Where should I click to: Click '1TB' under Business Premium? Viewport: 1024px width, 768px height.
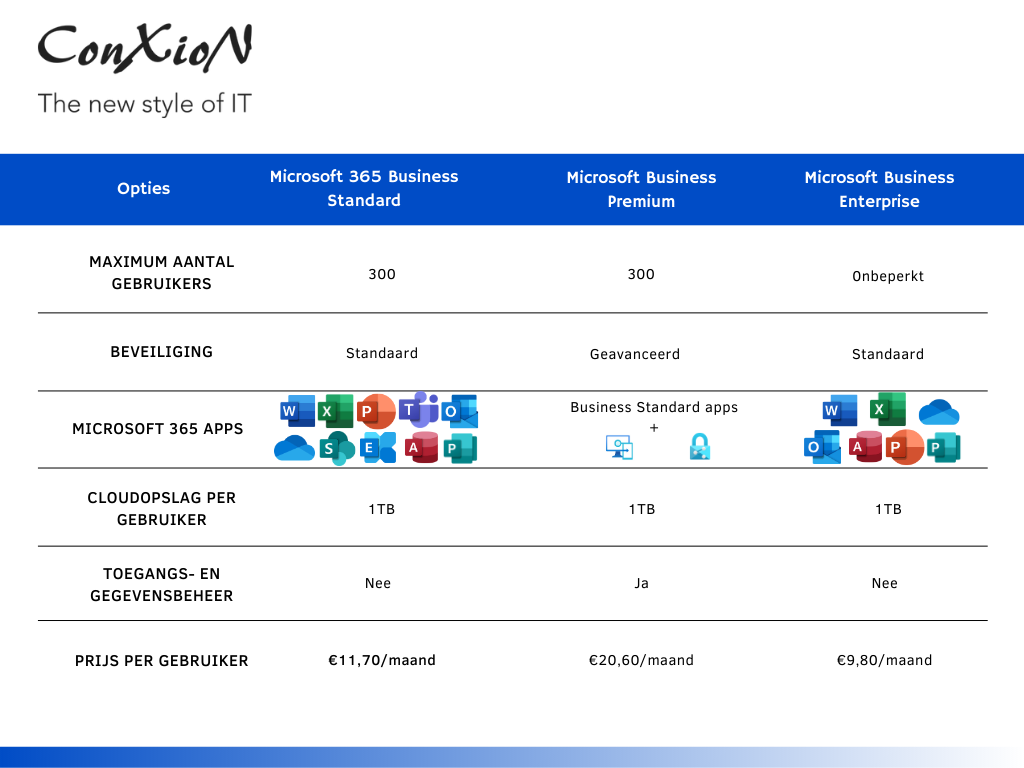click(642, 509)
